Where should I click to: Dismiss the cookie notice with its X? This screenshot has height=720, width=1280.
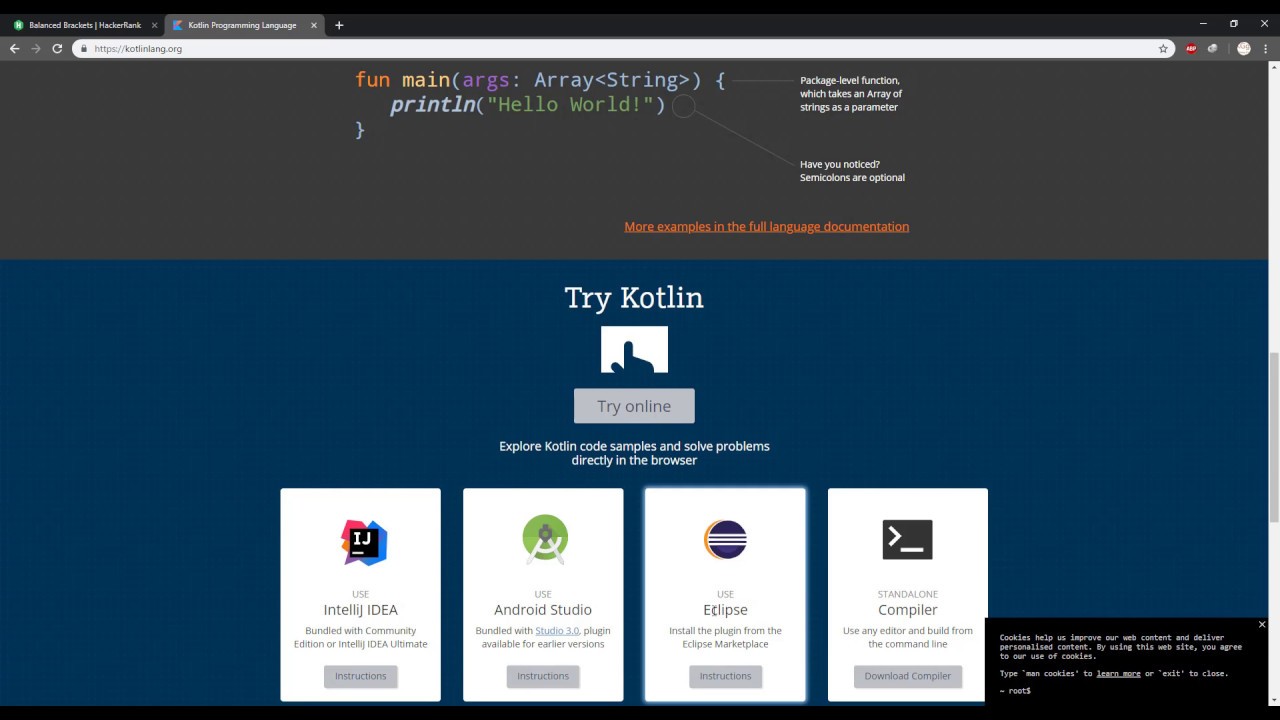click(1262, 624)
